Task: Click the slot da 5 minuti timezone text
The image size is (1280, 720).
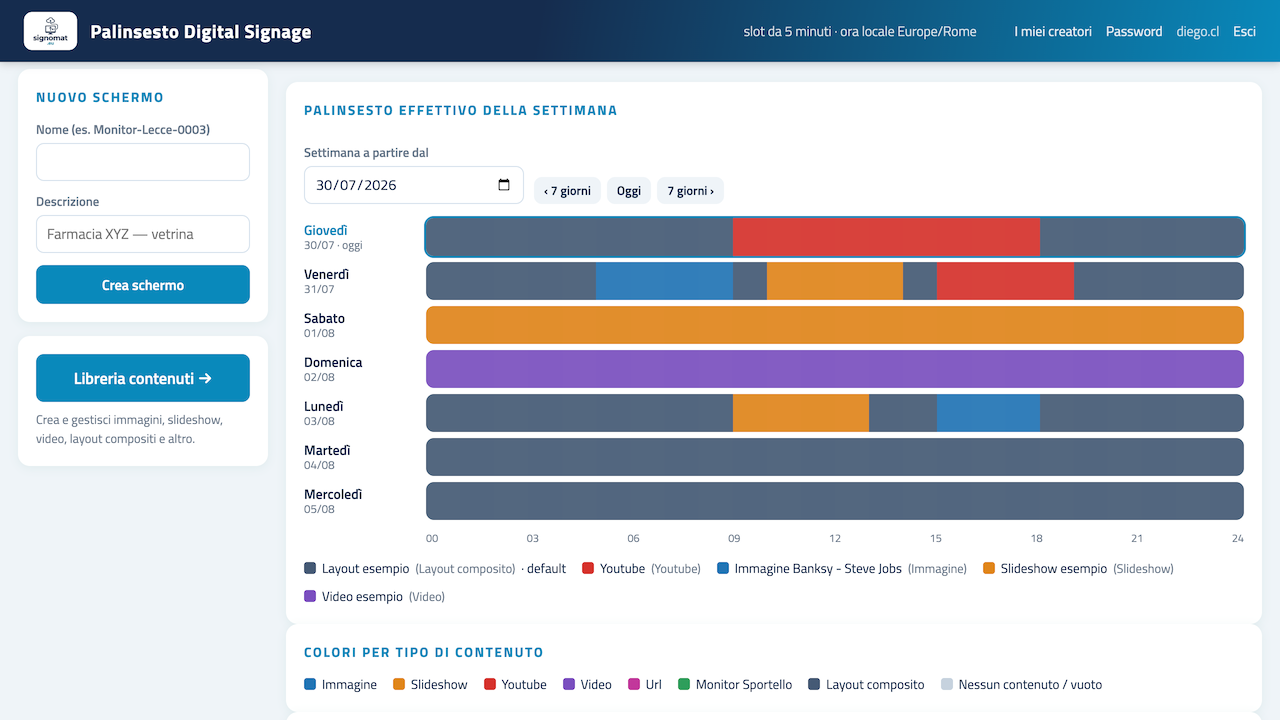Action: pos(860,32)
